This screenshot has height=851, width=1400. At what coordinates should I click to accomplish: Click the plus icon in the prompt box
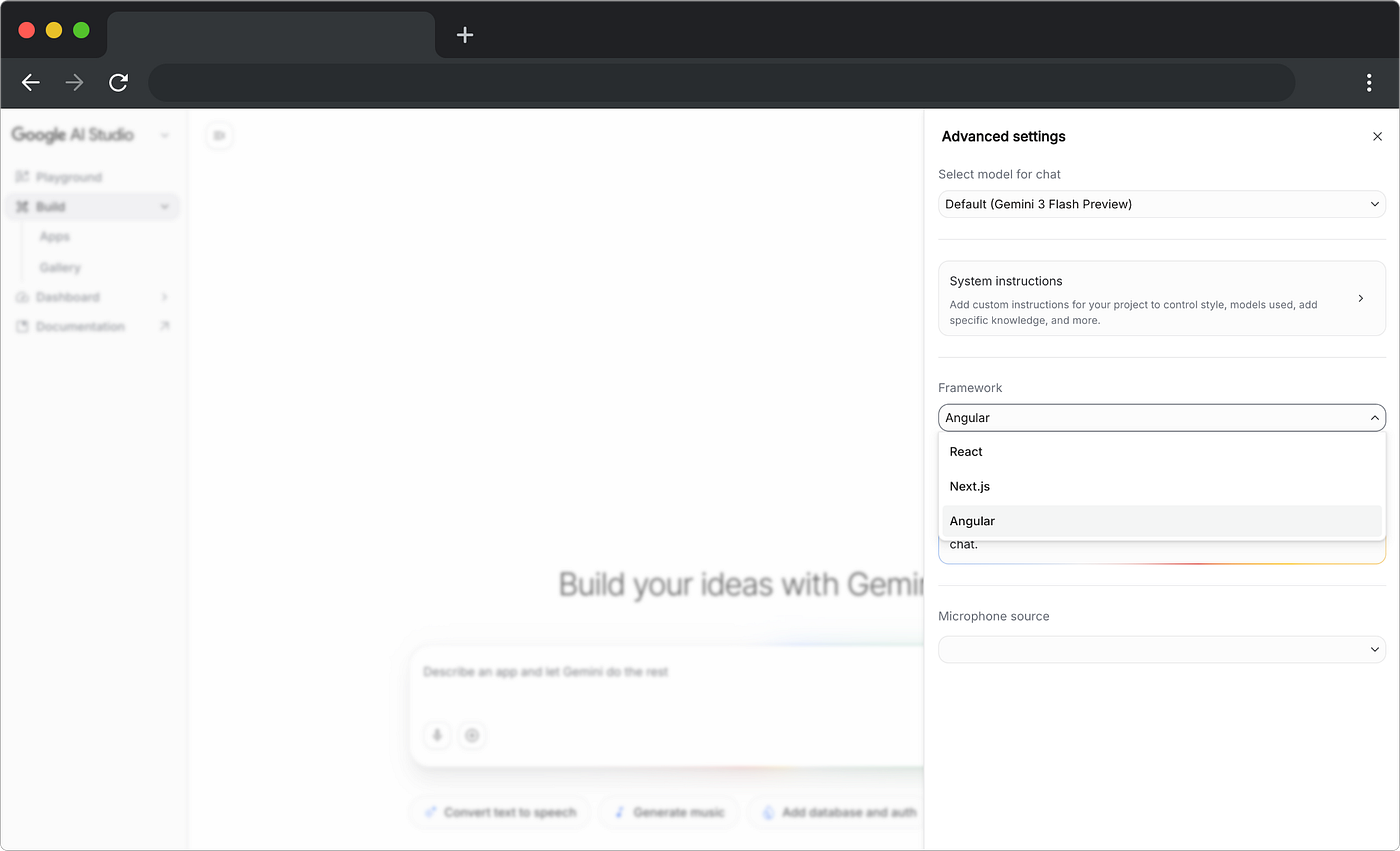click(x=472, y=735)
